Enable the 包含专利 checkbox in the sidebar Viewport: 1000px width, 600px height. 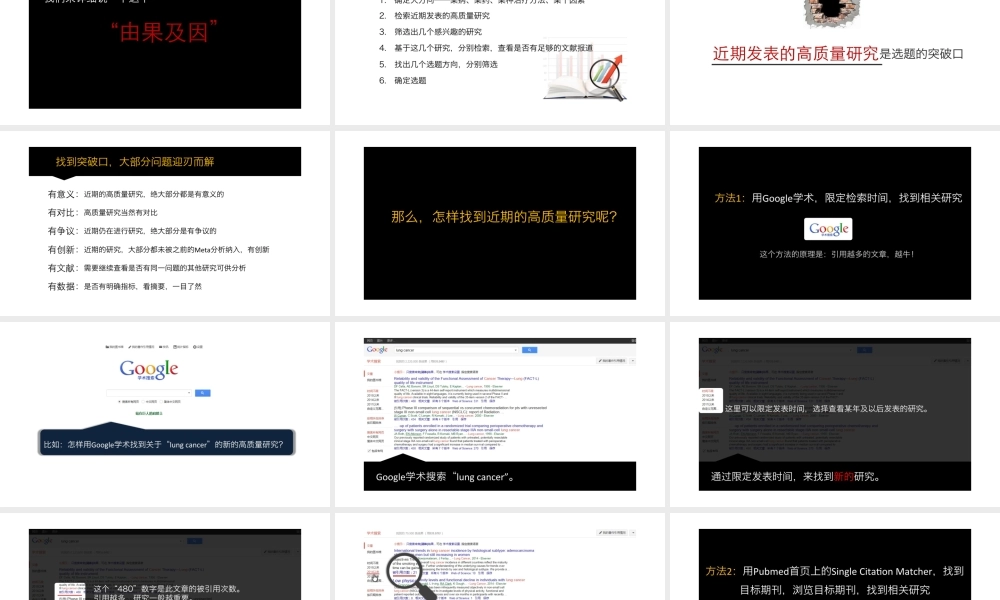point(369,450)
